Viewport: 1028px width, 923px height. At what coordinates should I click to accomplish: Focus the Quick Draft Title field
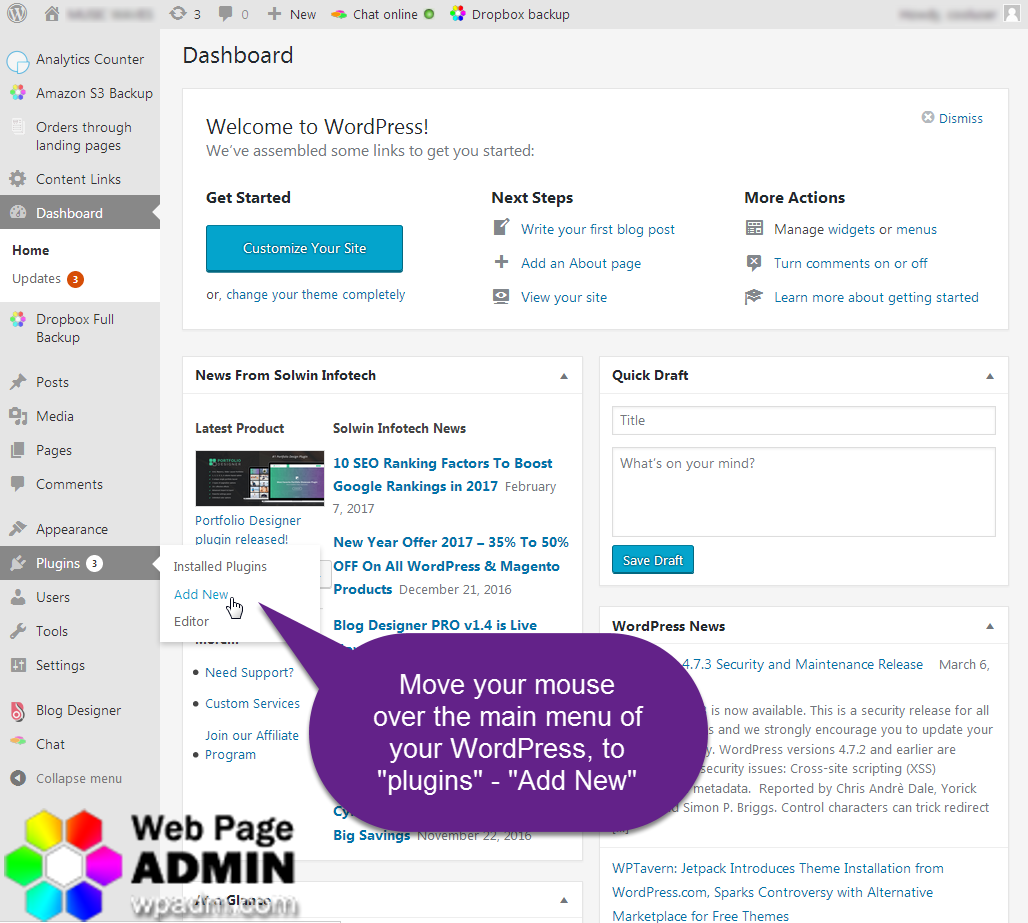(x=803, y=420)
